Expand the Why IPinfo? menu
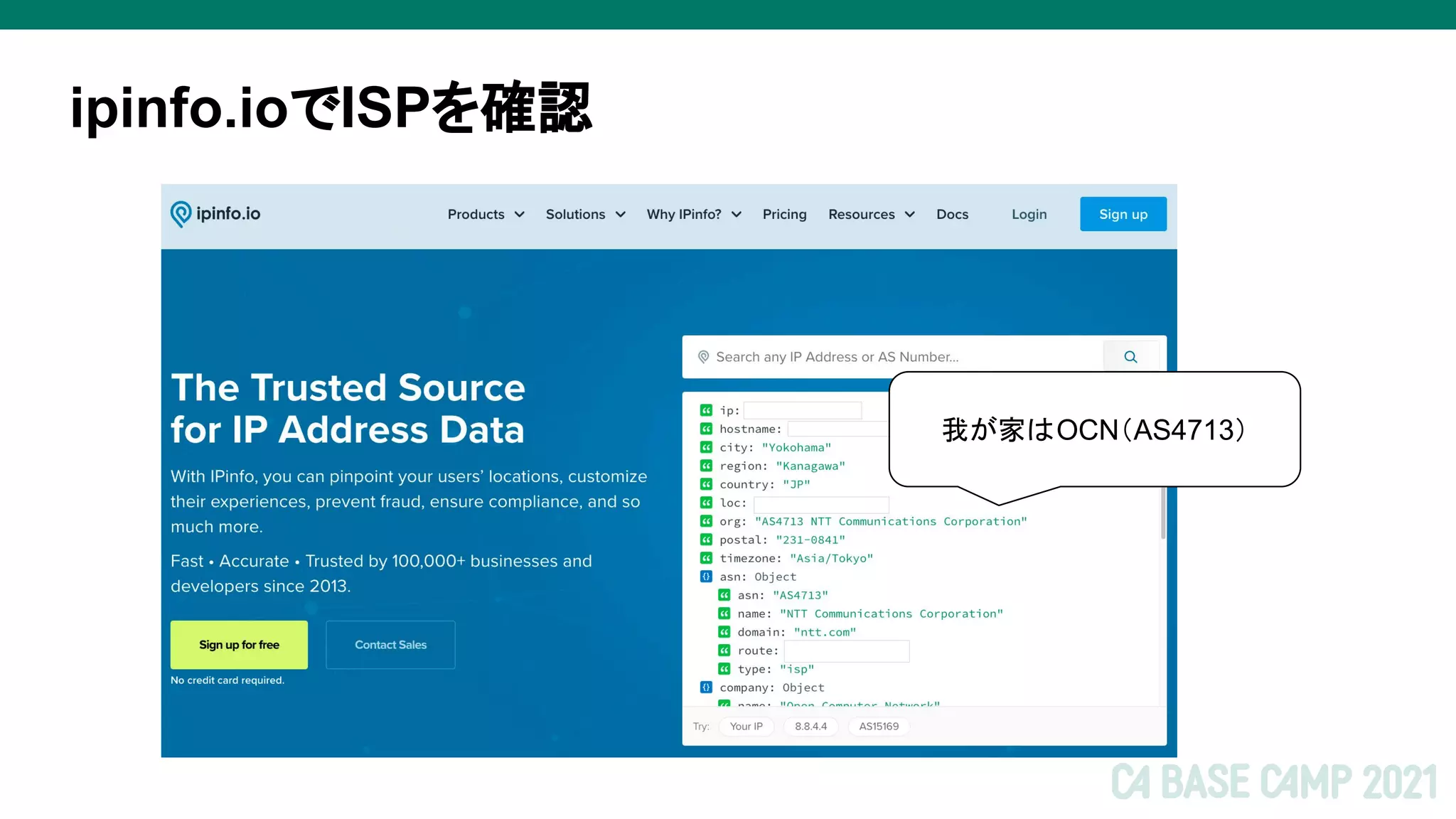Screen dimensions: 1456x819 694,214
